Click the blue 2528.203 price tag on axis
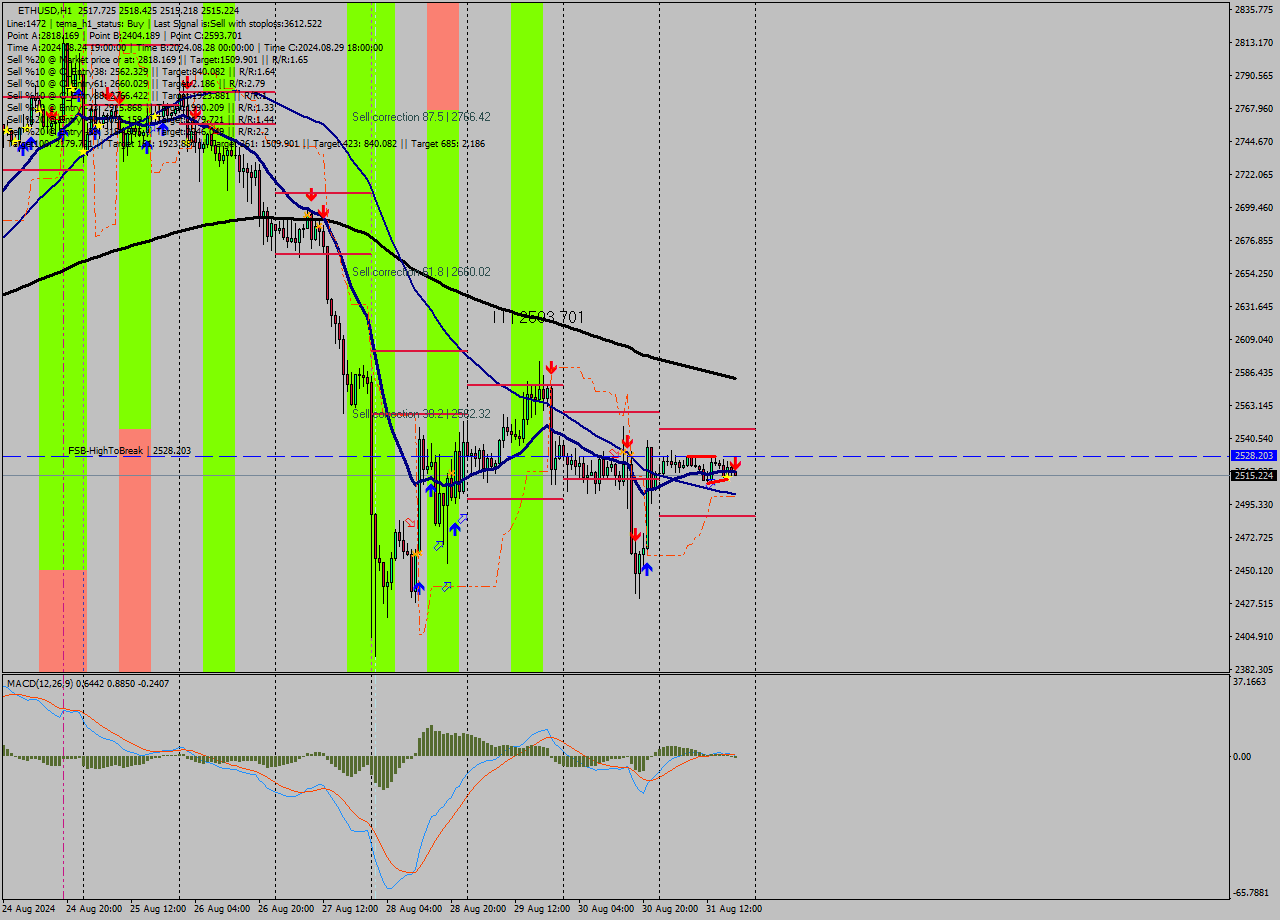The width and height of the screenshot is (1280, 920). [x=1253, y=456]
